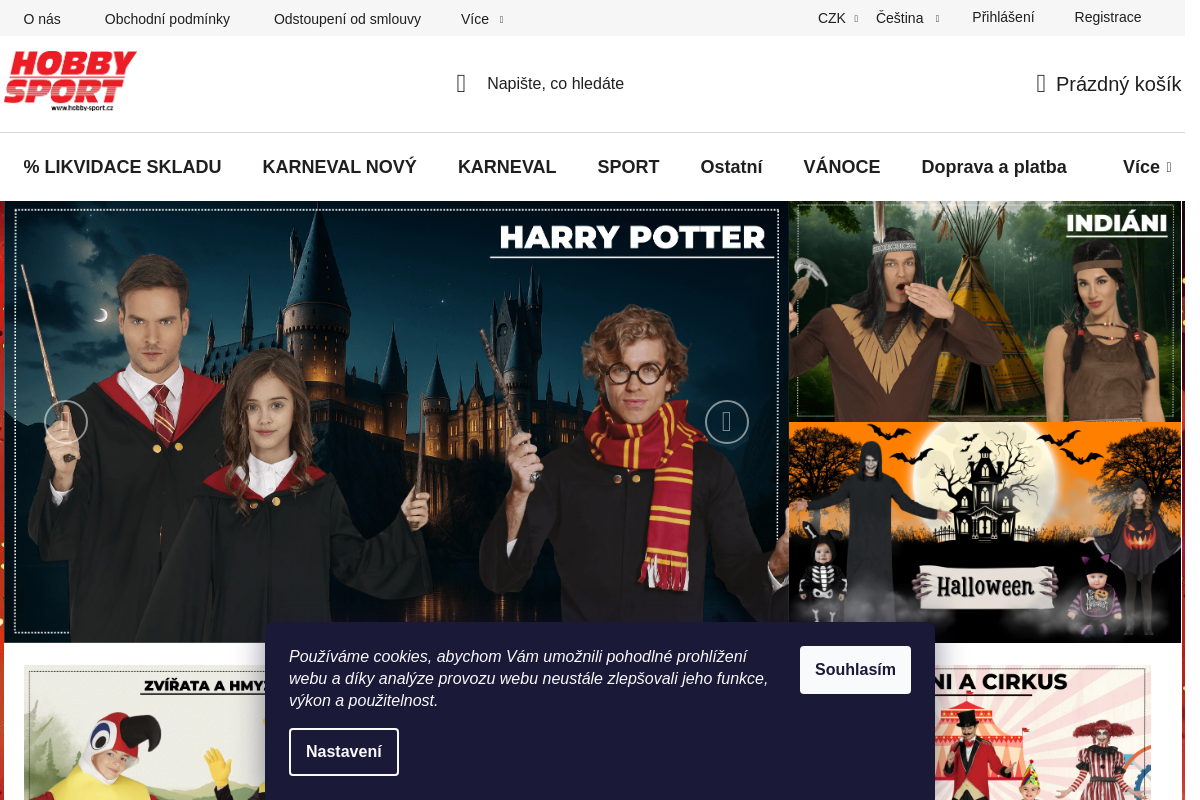
Task: Open cookie Nastavení button
Action: 344,752
